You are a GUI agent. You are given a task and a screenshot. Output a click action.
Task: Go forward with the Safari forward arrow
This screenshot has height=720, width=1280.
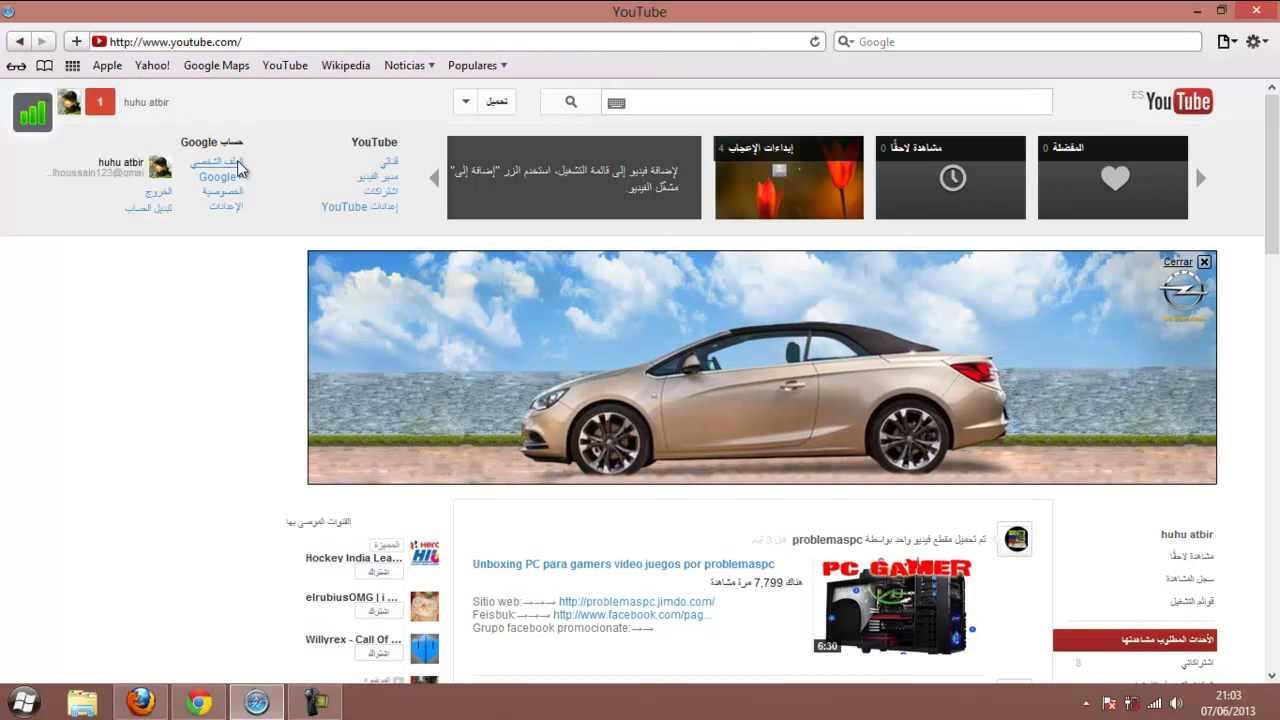coord(42,41)
